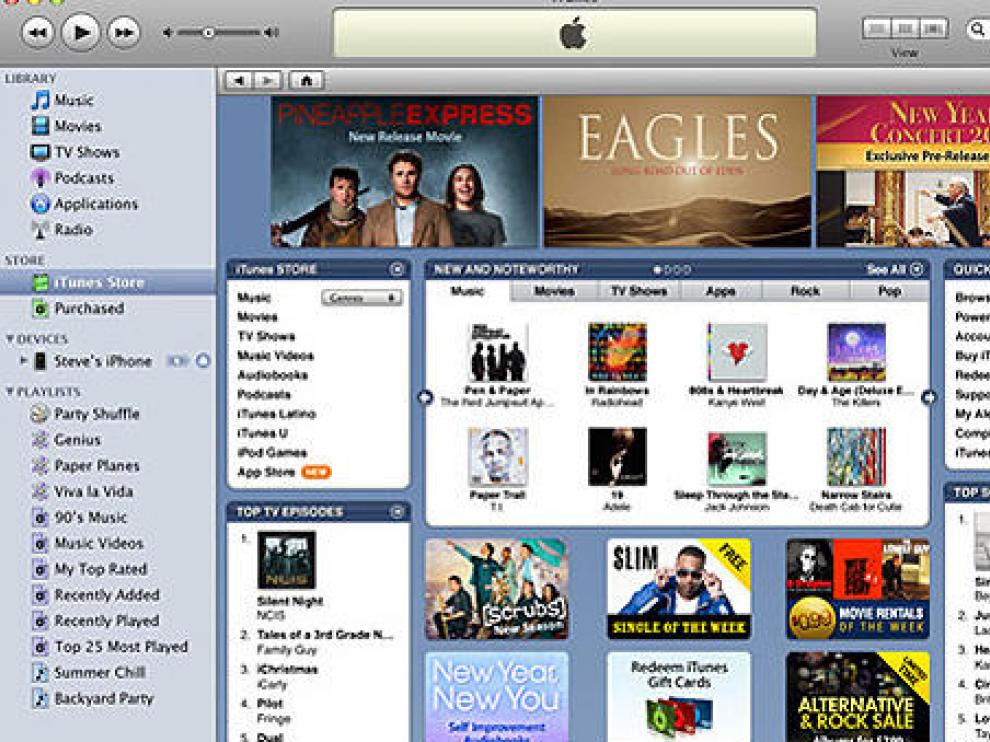
Task: Mute via low-volume speaker icon
Action: click(167, 32)
